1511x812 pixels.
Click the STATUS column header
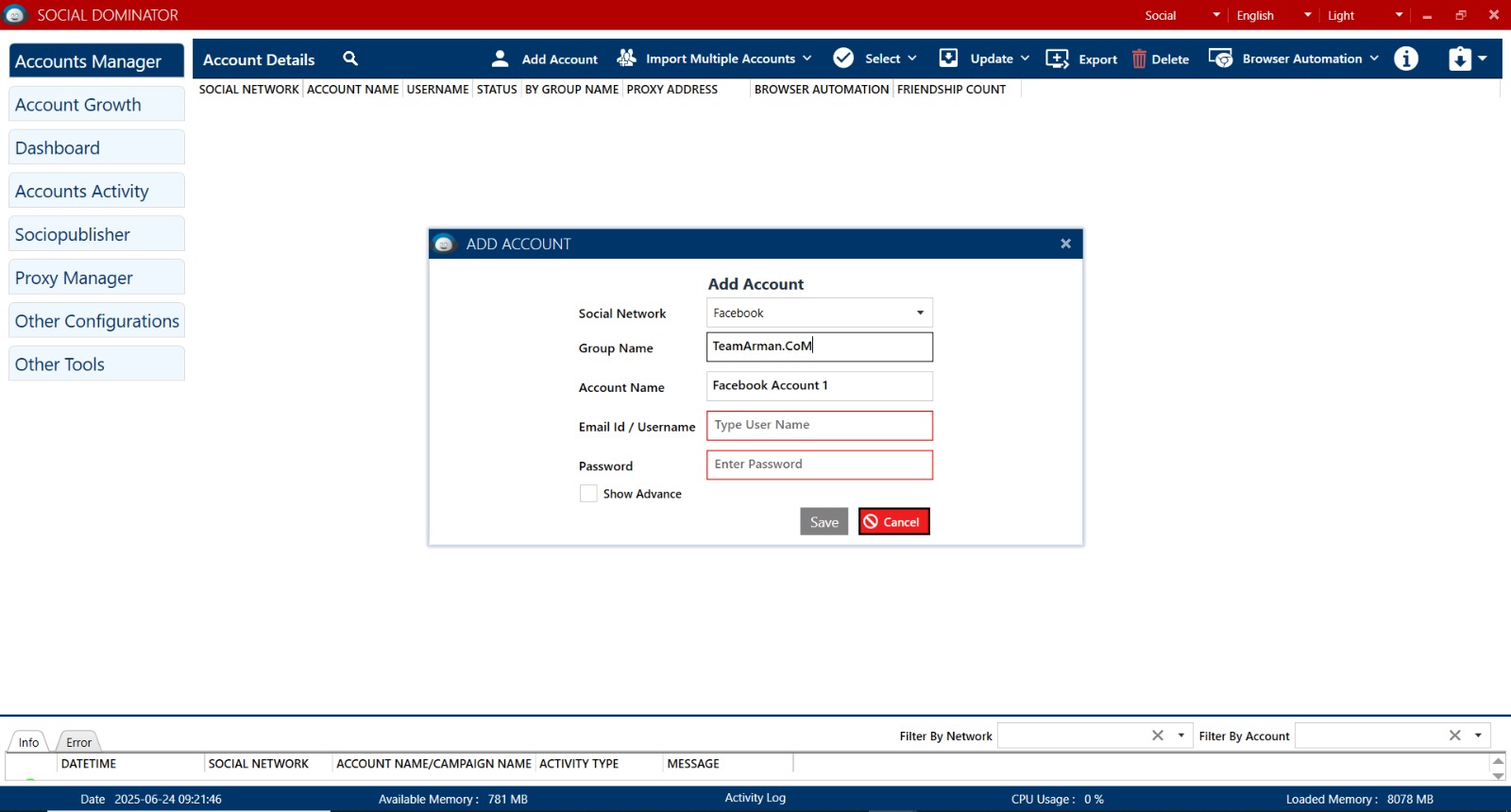click(x=497, y=89)
